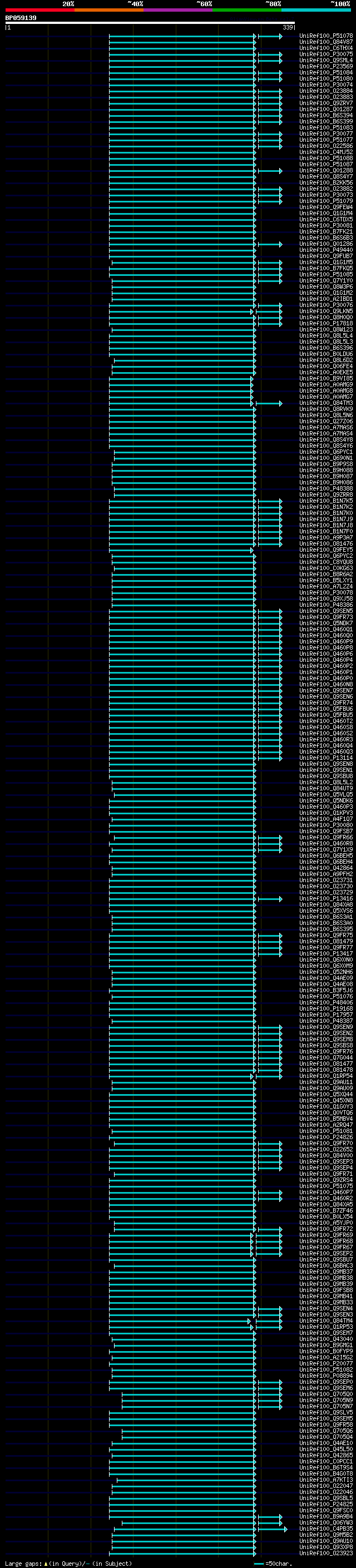Image resolution: width=356 pixels, height=1568 pixels.
Task: Select row UniRef100_Q01286
Action: pyautogui.click(x=326, y=244)
